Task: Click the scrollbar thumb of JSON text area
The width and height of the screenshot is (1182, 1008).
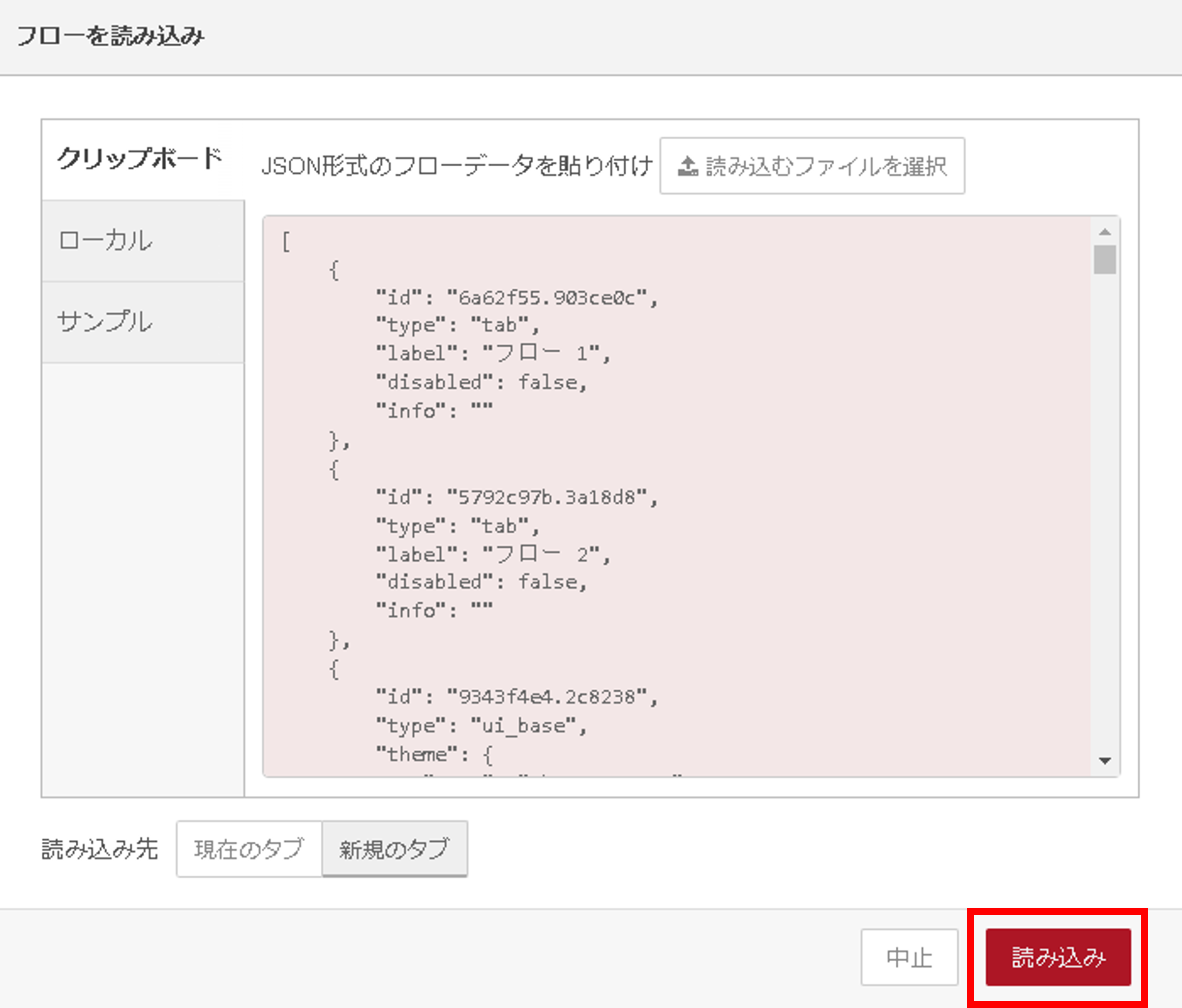Action: [x=1105, y=260]
